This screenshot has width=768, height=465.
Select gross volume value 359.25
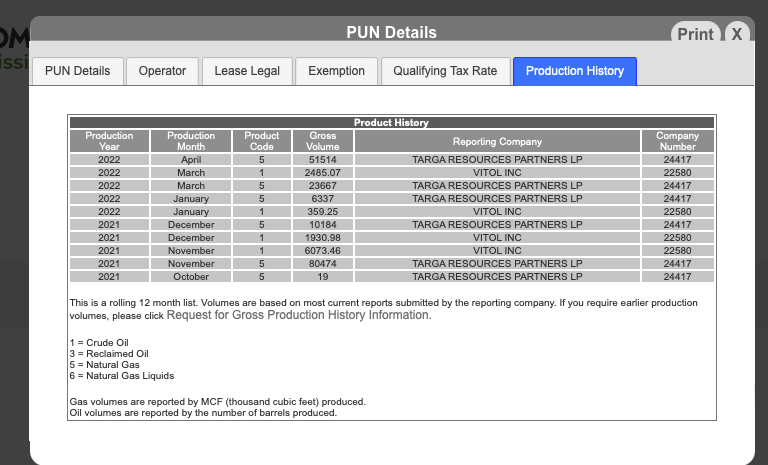click(323, 212)
